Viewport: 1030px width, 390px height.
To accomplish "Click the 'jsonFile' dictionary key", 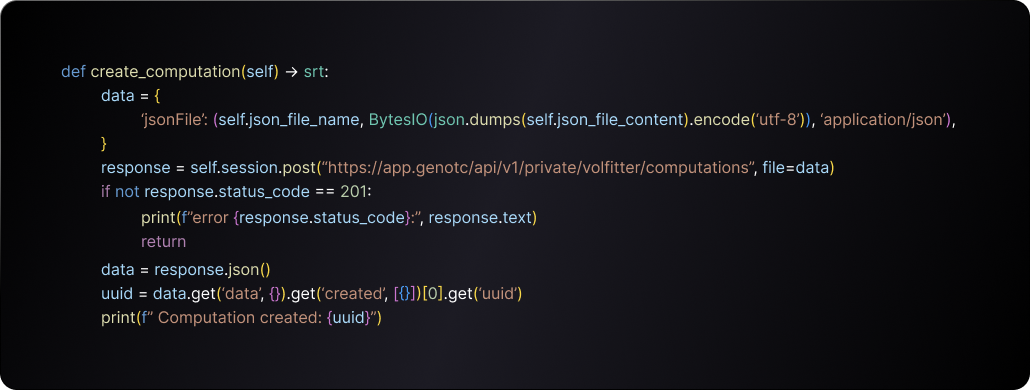I will tap(174, 119).
